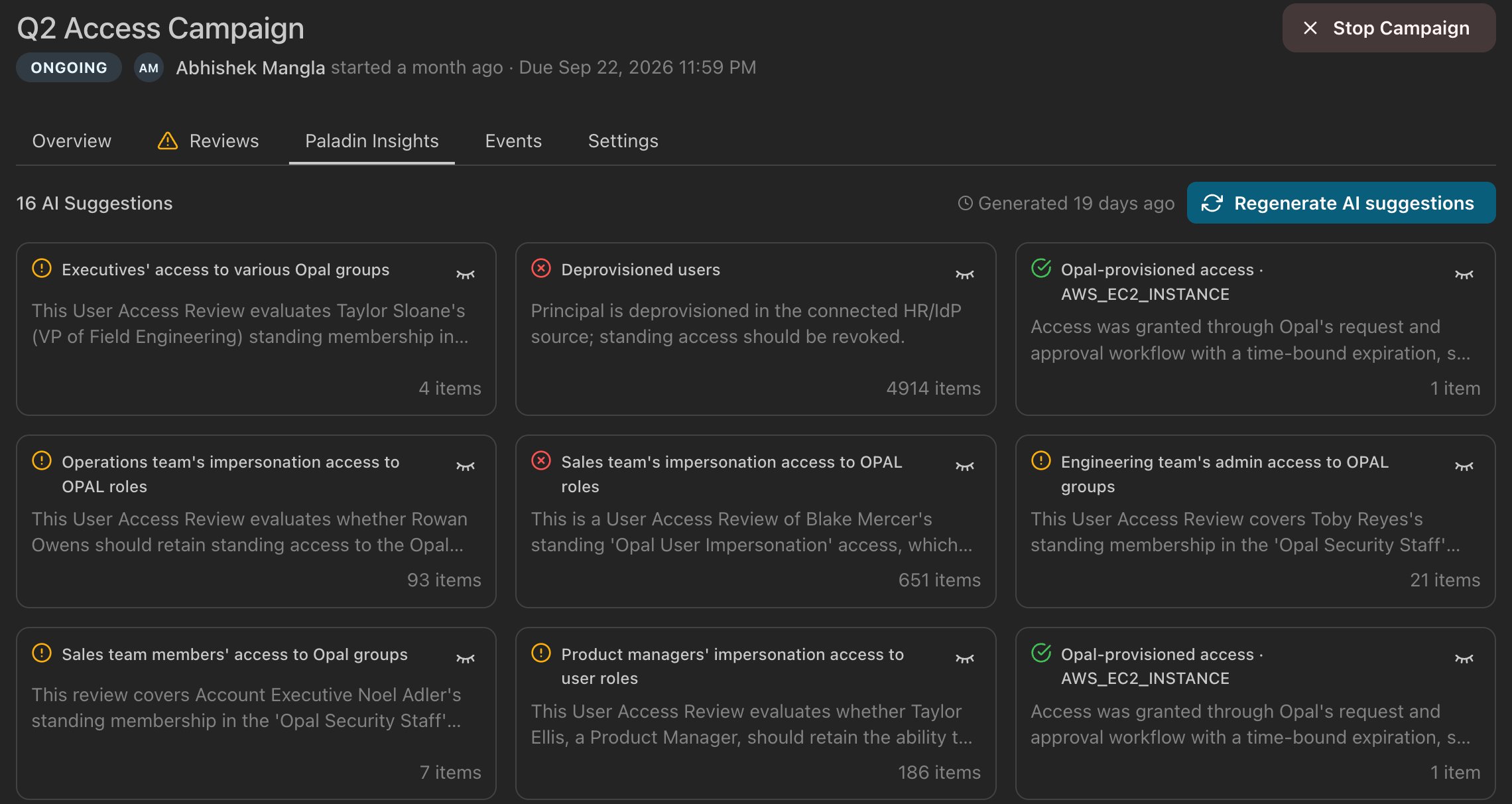1512x804 pixels.
Task: Click warning icon on Product managers' impersonation card
Action: (541, 653)
